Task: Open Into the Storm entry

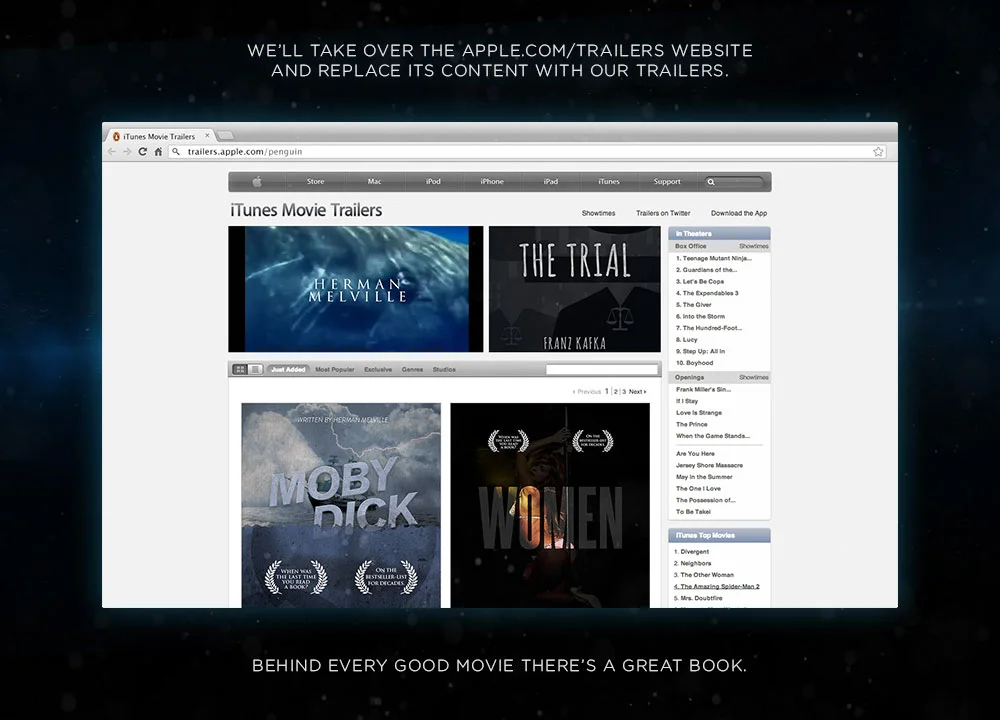Action: 700,316
